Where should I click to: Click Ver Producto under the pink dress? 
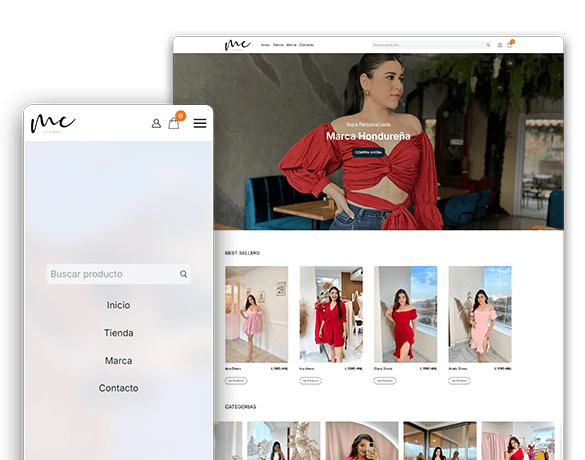point(236,381)
